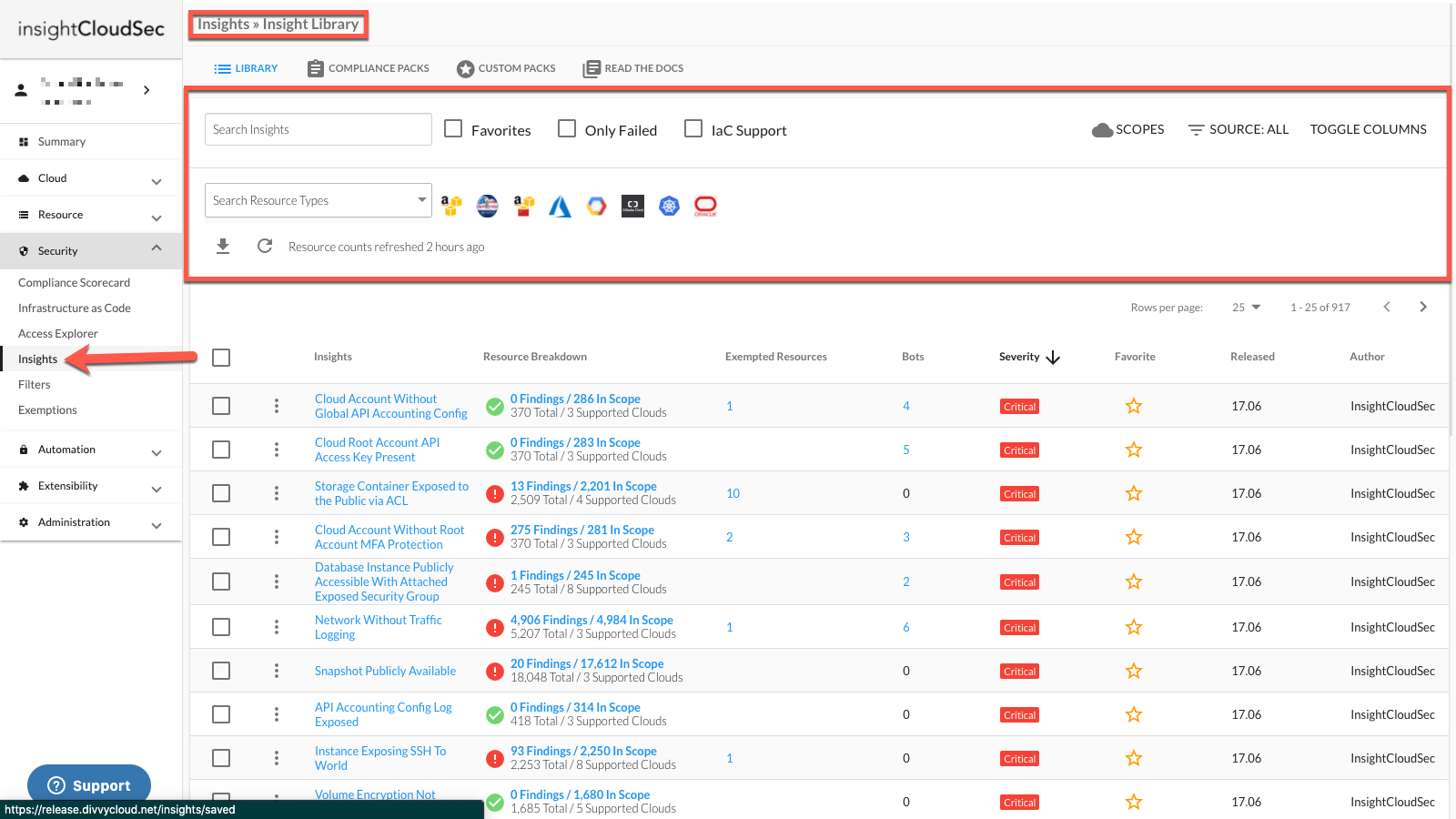Viewport: 1456px width, 819px height.
Task: Open 4,906 Findings / 4,984 In Scope link
Action: tap(591, 620)
